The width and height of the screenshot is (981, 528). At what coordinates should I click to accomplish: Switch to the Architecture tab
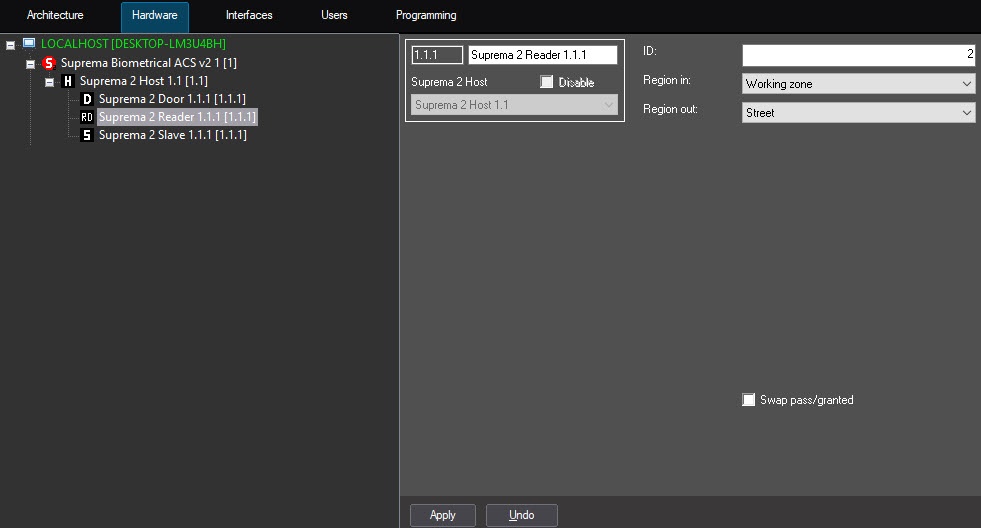click(55, 15)
